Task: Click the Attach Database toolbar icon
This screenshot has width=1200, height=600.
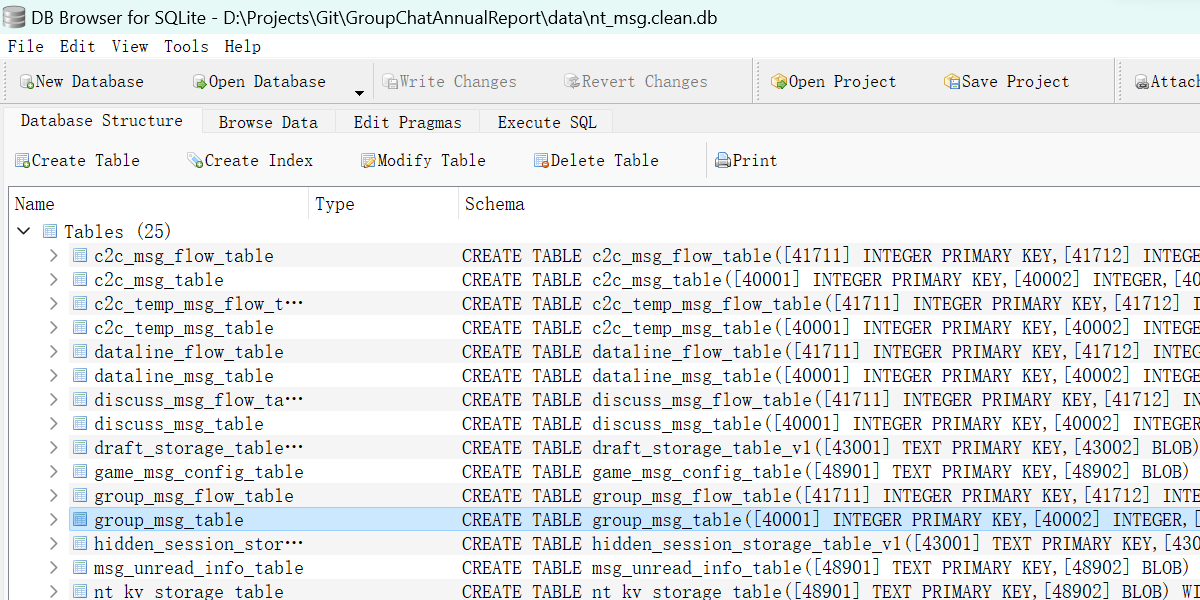Action: click(x=1142, y=82)
